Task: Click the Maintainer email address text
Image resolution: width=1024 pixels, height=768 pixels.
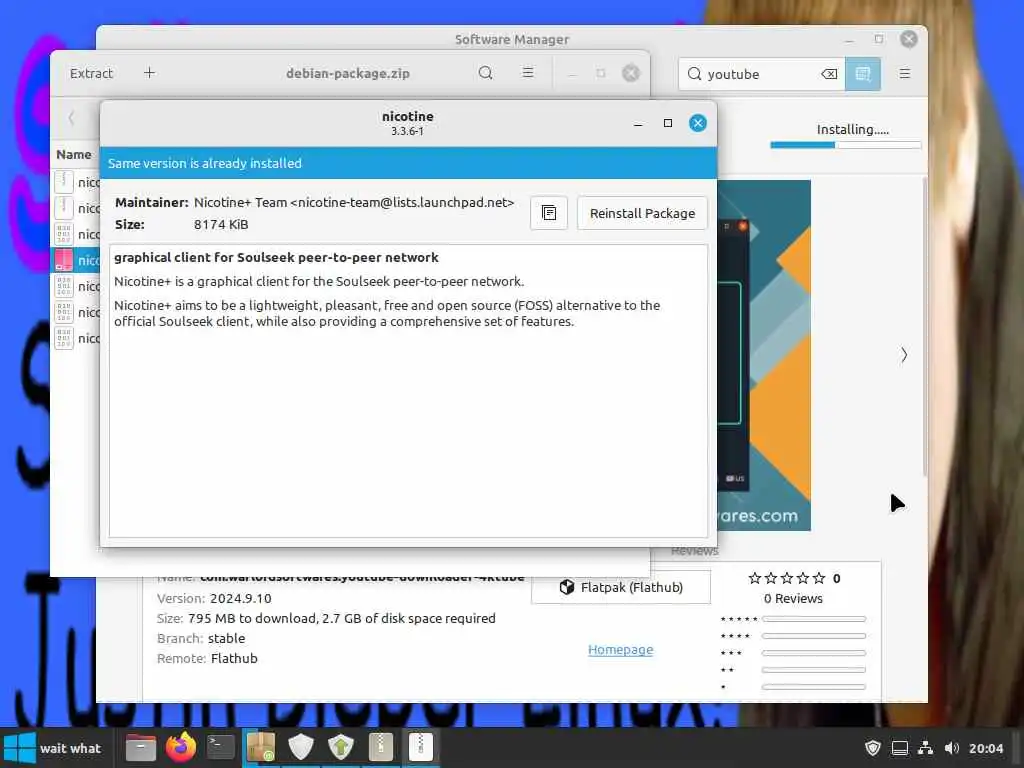Action: pos(402,202)
